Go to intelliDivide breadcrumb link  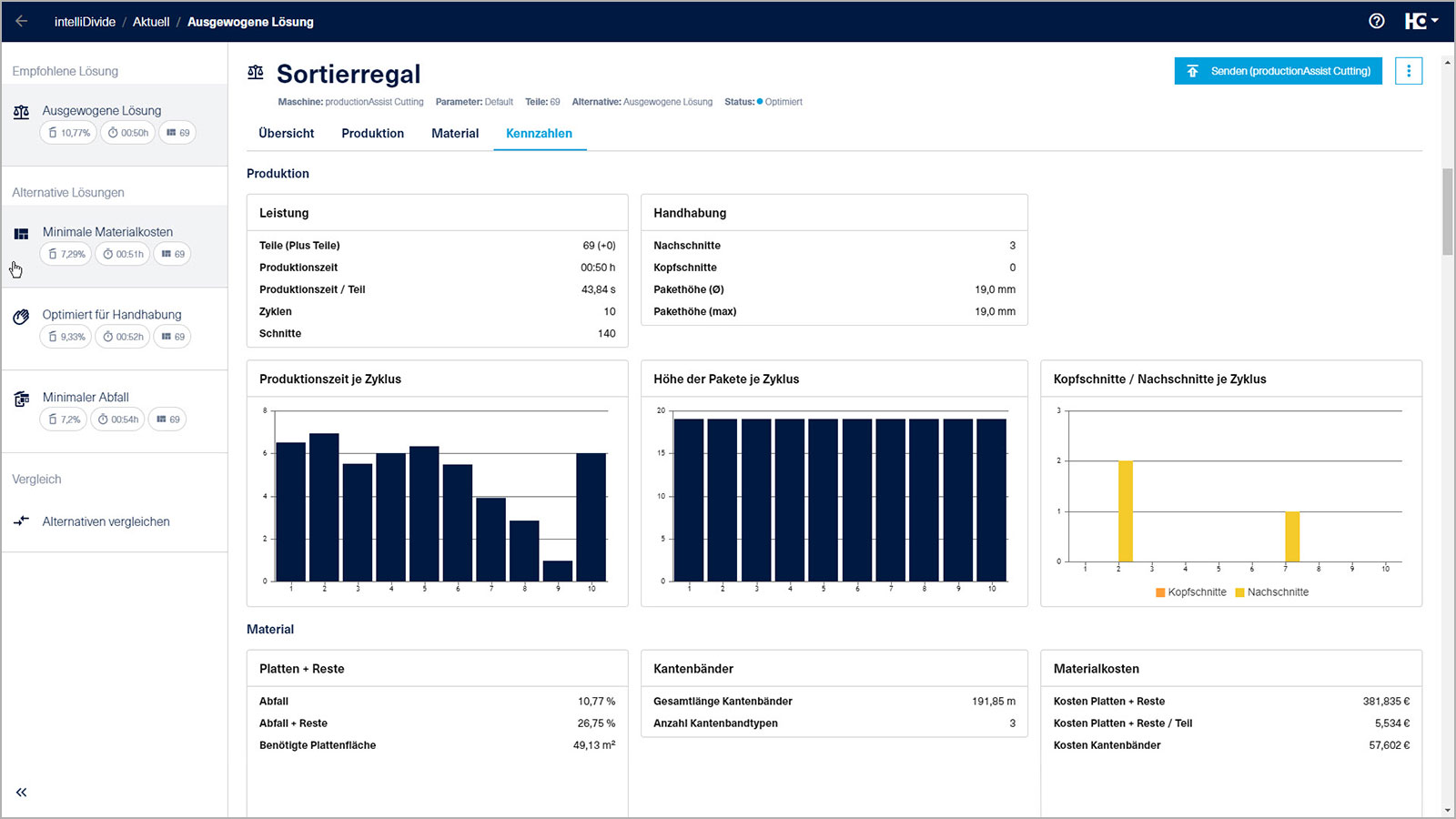click(85, 22)
